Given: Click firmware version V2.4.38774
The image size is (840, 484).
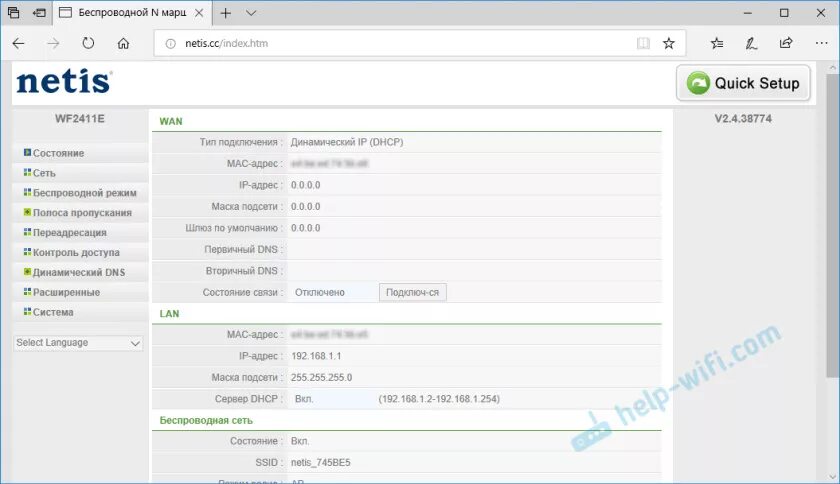Looking at the screenshot, I should pyautogui.click(x=743, y=119).
